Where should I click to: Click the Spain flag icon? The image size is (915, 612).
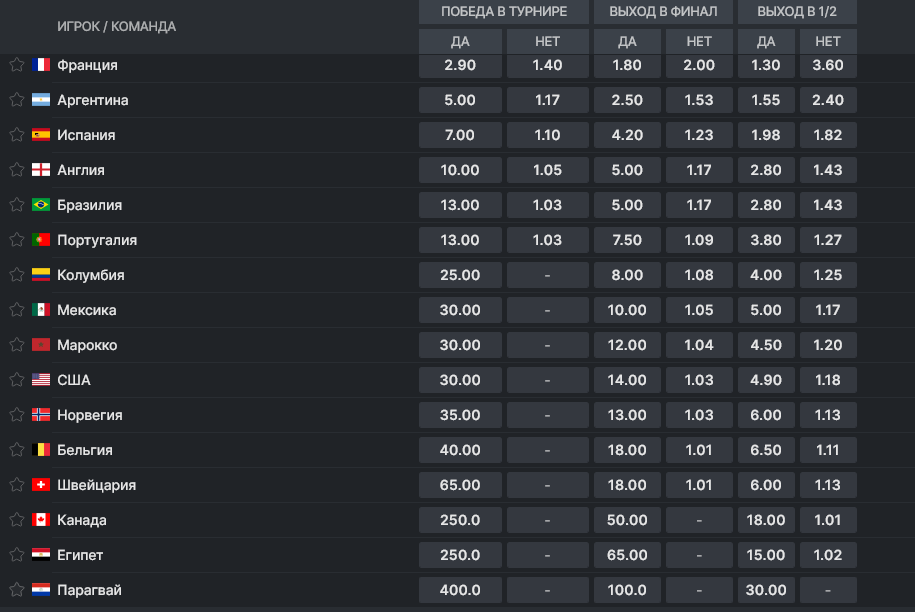pyautogui.click(x=41, y=135)
